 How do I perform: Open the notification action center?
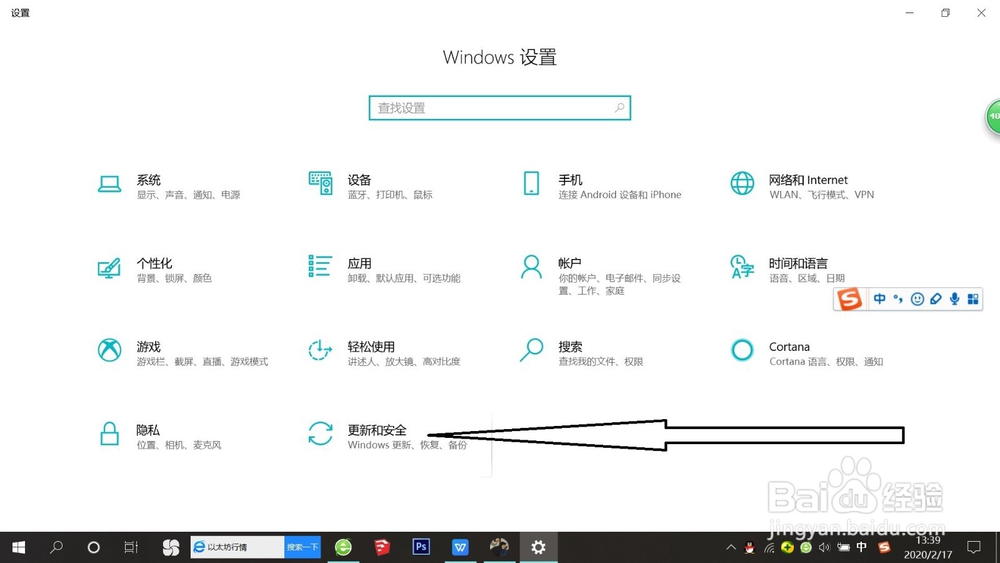coord(974,547)
